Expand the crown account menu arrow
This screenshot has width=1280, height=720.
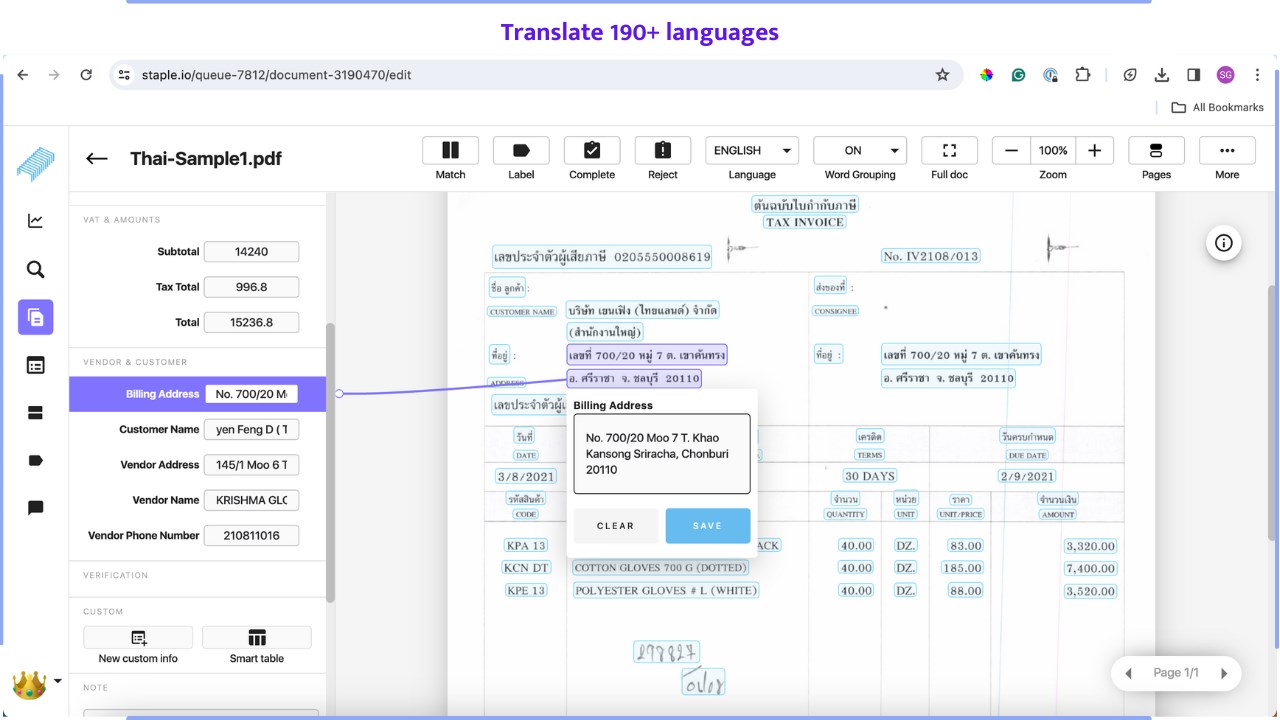tap(57, 681)
